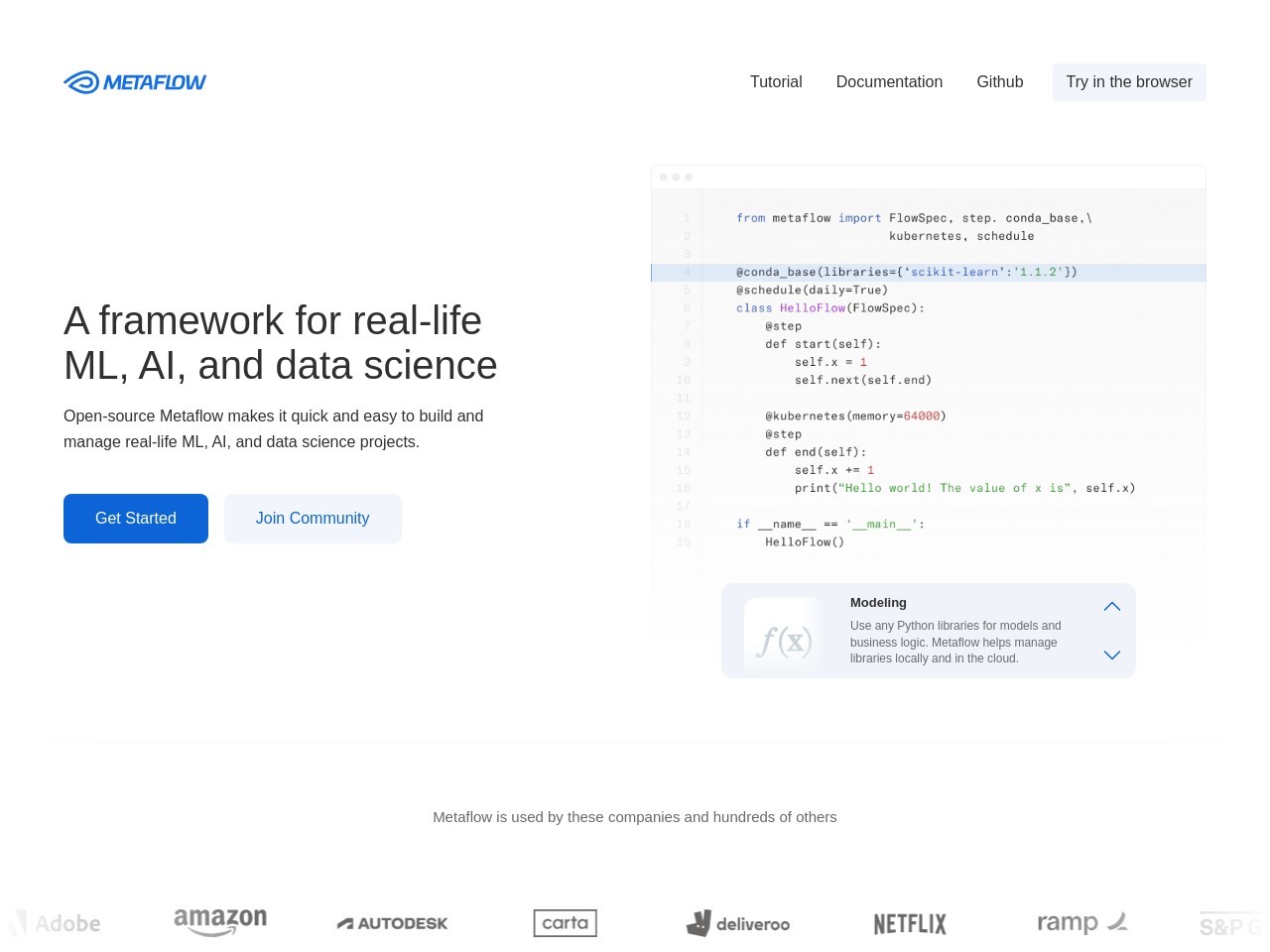Click the Netflix company logo
Image resolution: width=1270 pixels, height=952 pixels.
(910, 924)
